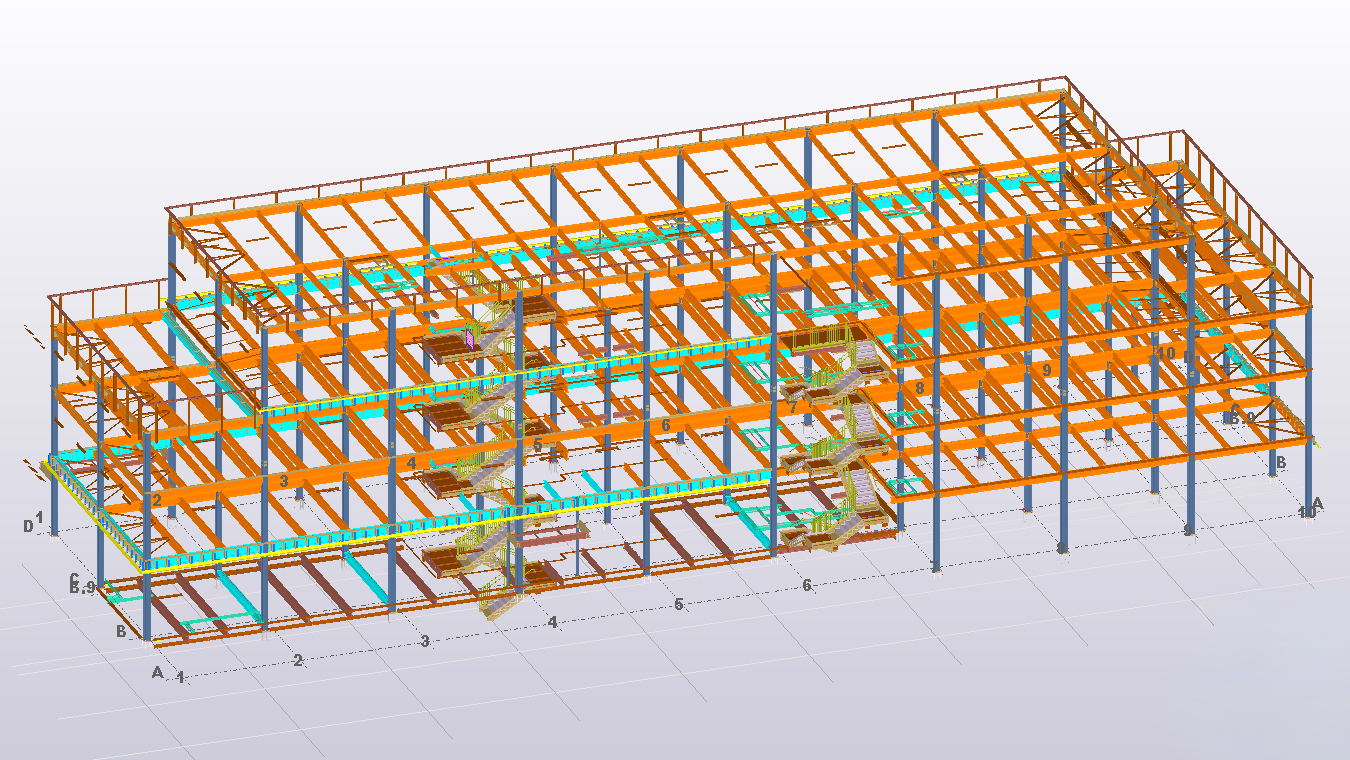
Task: Select ground-level grid label 5
Action: click(x=679, y=604)
